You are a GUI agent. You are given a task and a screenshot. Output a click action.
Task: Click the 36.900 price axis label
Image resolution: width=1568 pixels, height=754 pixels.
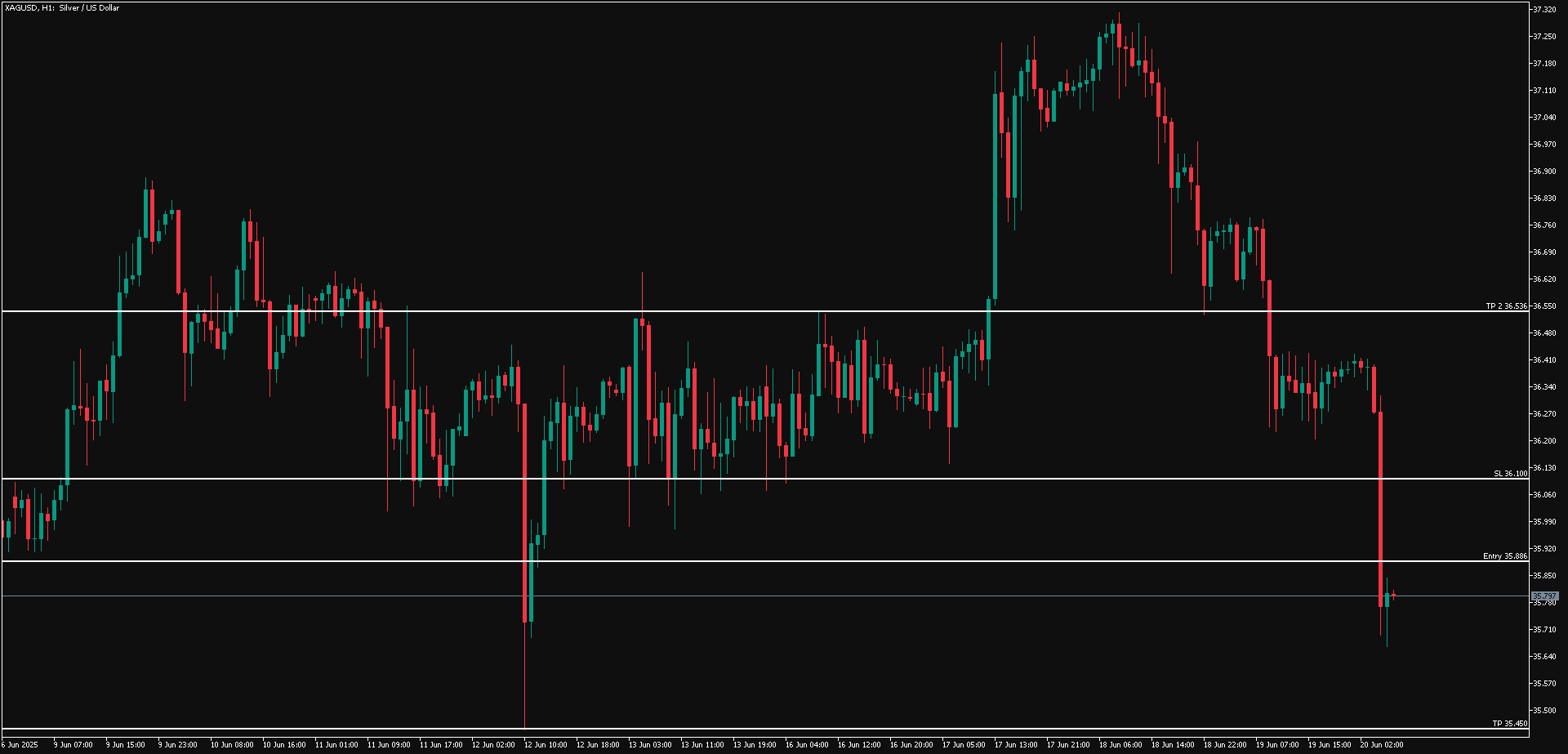[1545, 172]
